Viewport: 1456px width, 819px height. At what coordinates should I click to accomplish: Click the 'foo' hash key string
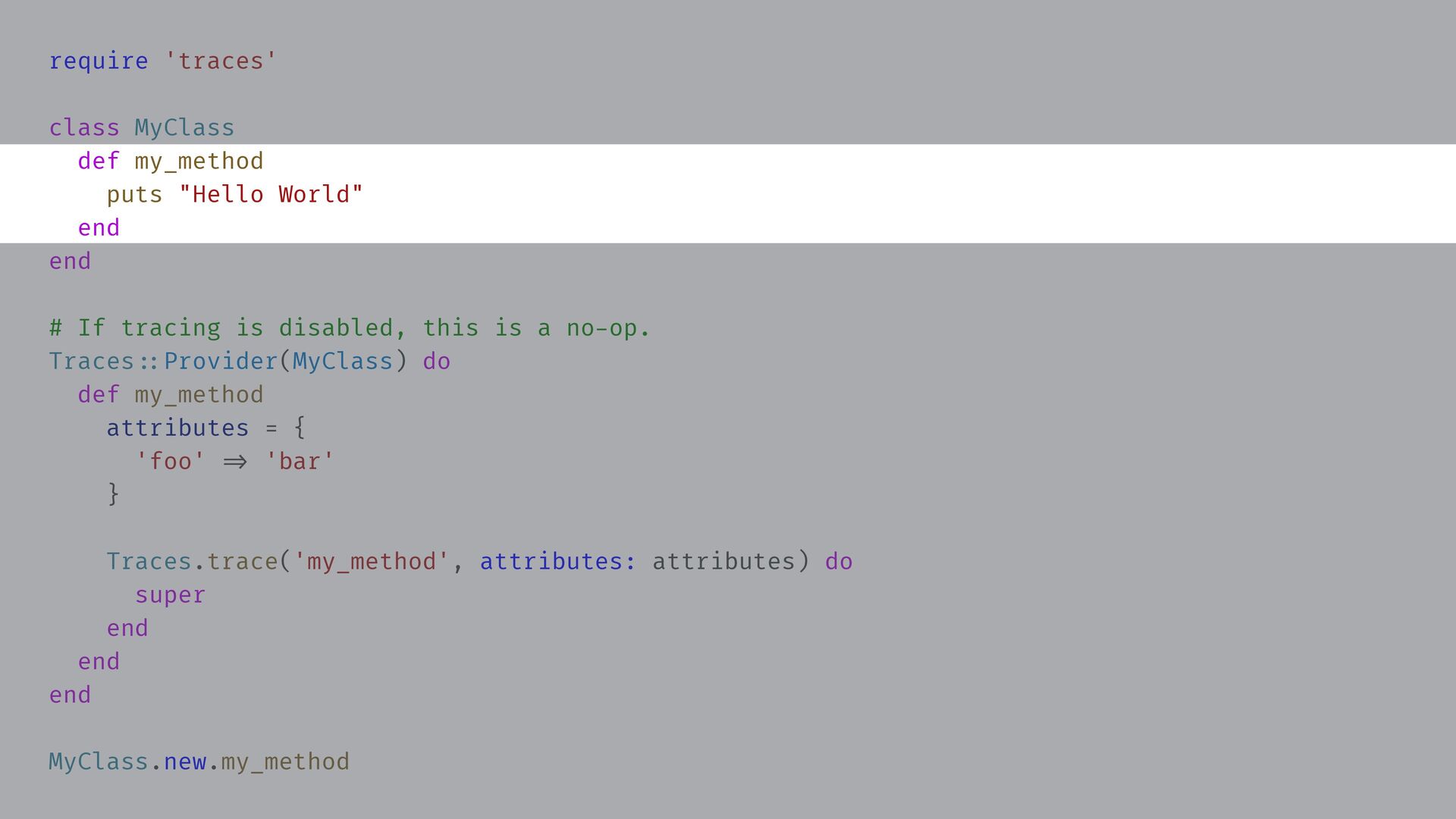[170, 461]
